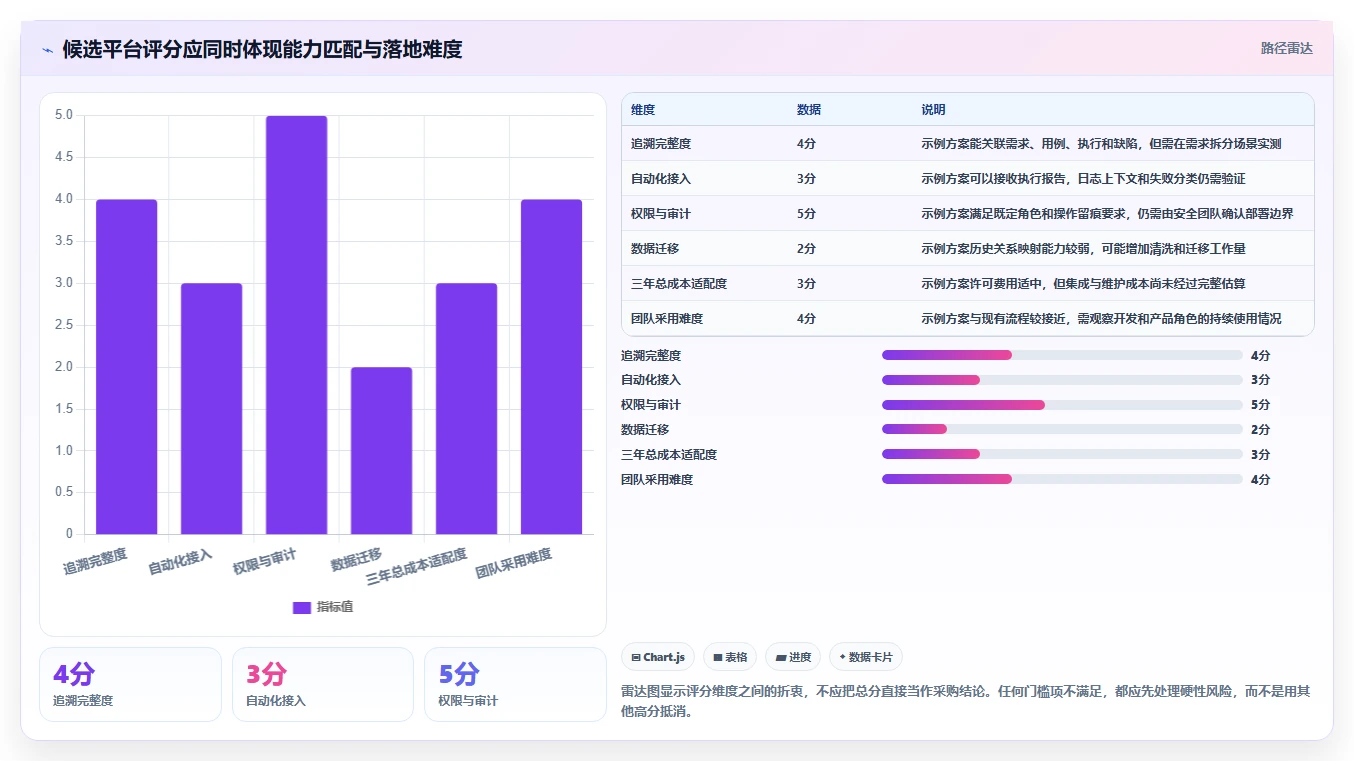Click the 5.0 y-axis tick label
This screenshot has height=761, width=1354.
[64, 115]
